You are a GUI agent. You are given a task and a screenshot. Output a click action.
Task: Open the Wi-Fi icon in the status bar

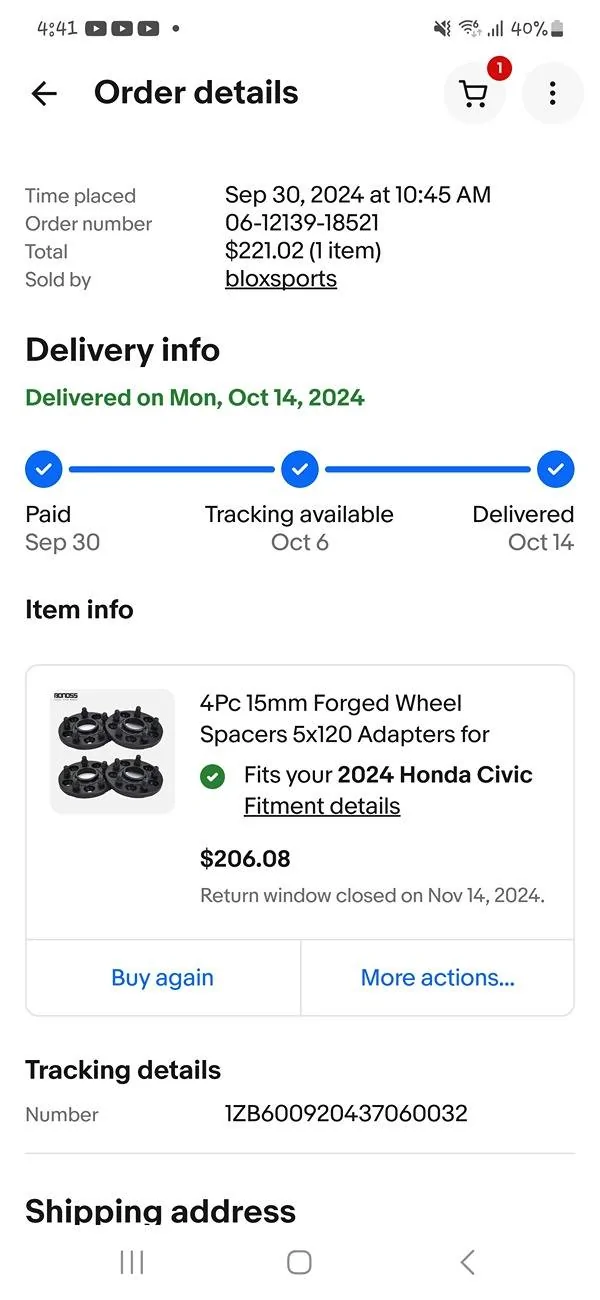tap(470, 28)
